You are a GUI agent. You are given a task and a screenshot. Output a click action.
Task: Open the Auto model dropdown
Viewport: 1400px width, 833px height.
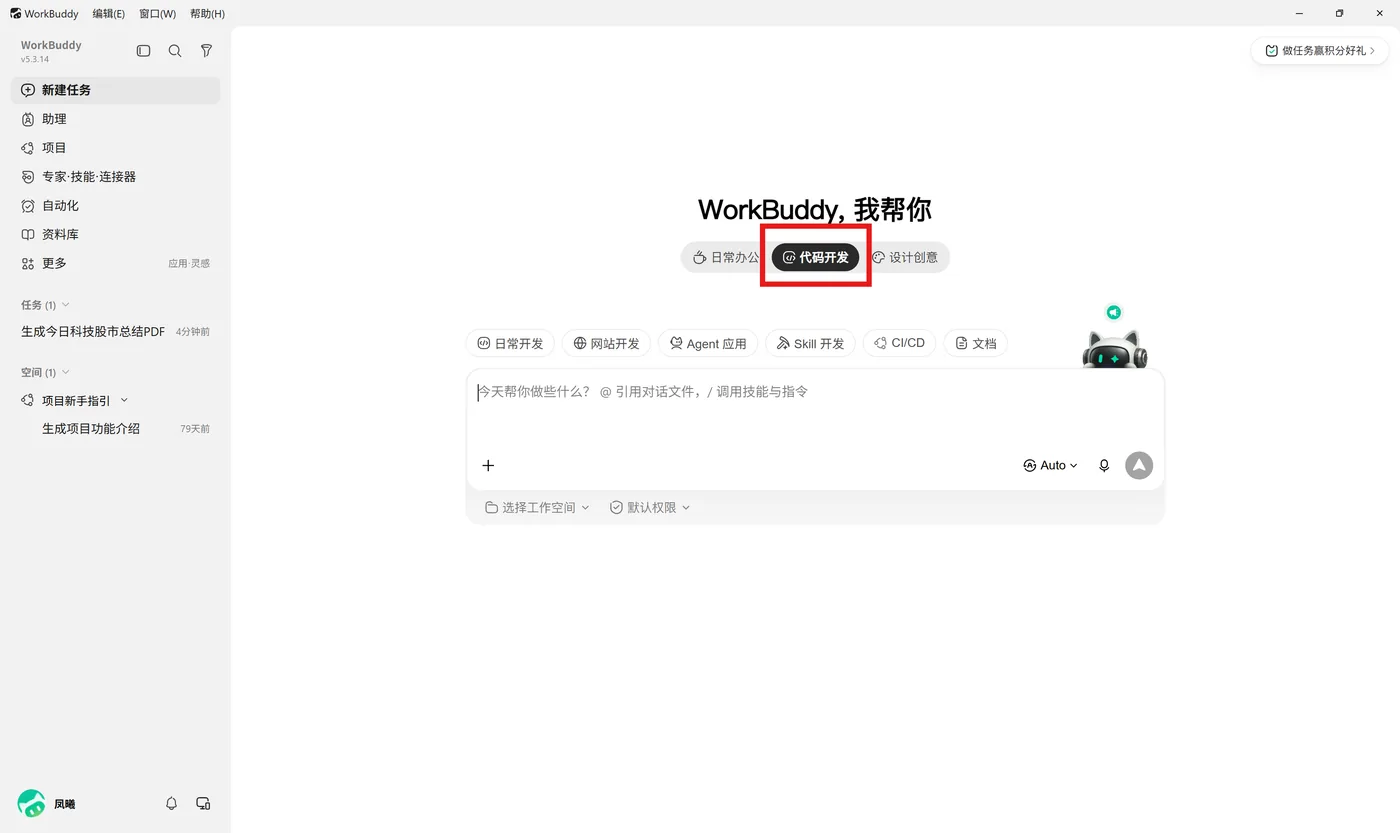pyautogui.click(x=1050, y=465)
